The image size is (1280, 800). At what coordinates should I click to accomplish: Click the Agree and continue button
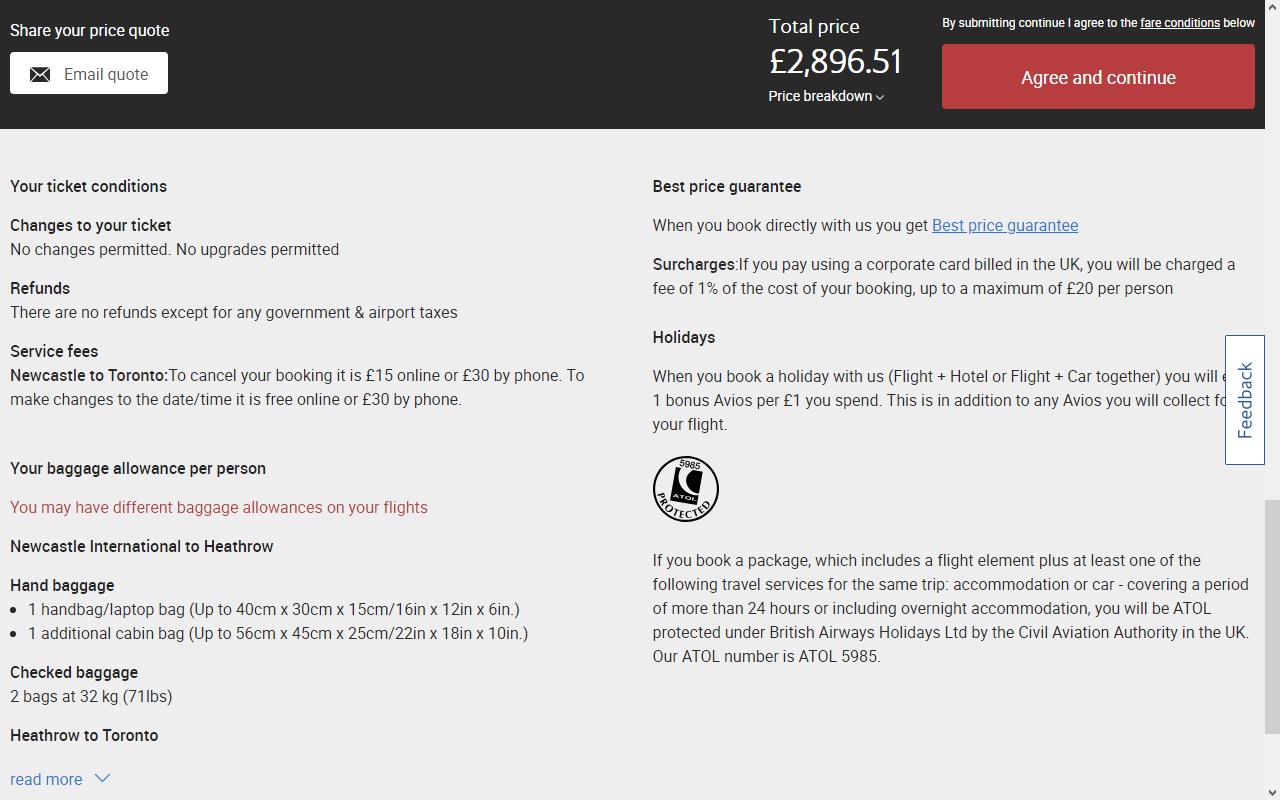coord(1098,77)
